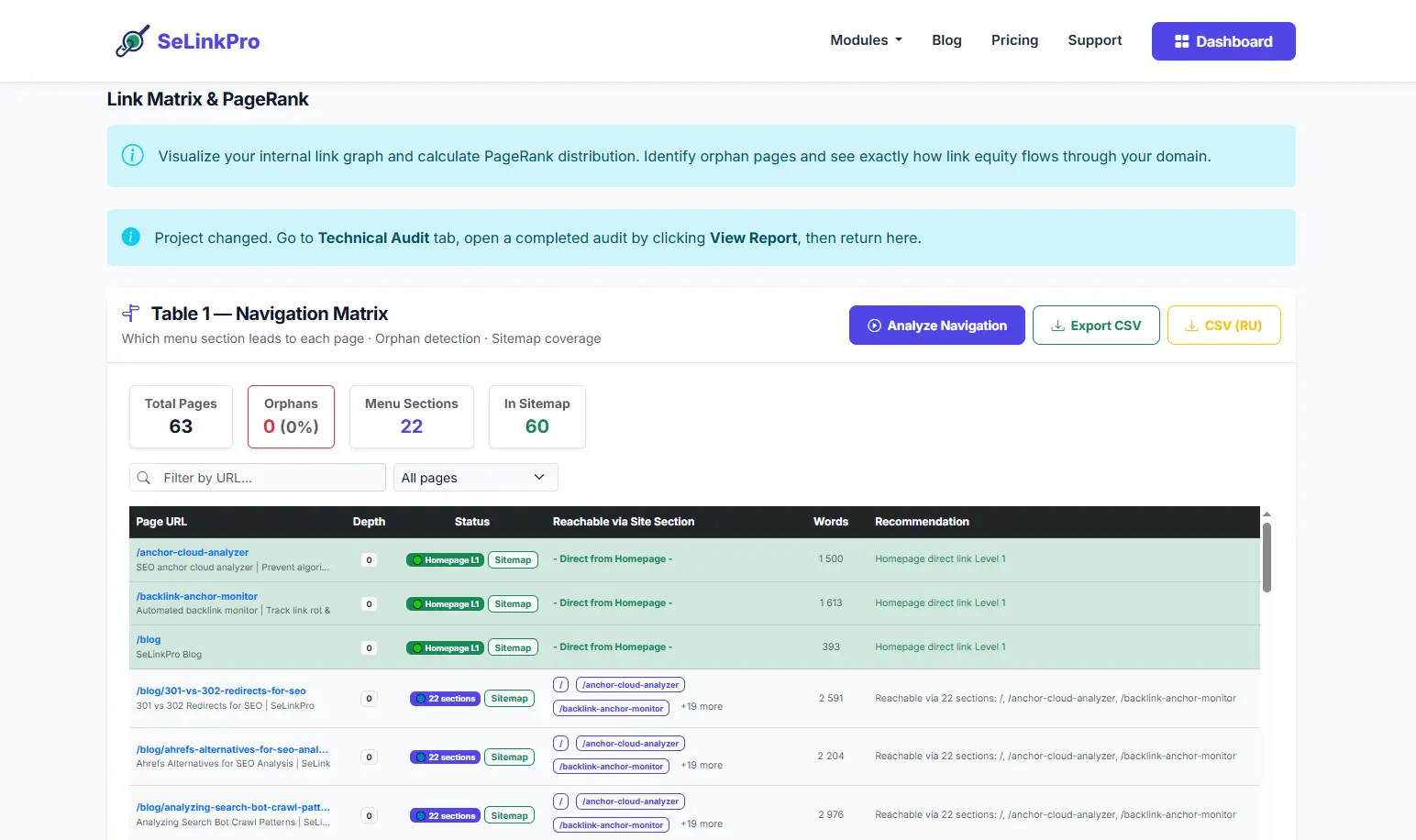Open the /blog page URL link
Image resolution: width=1416 pixels, height=840 pixels.
click(149, 639)
